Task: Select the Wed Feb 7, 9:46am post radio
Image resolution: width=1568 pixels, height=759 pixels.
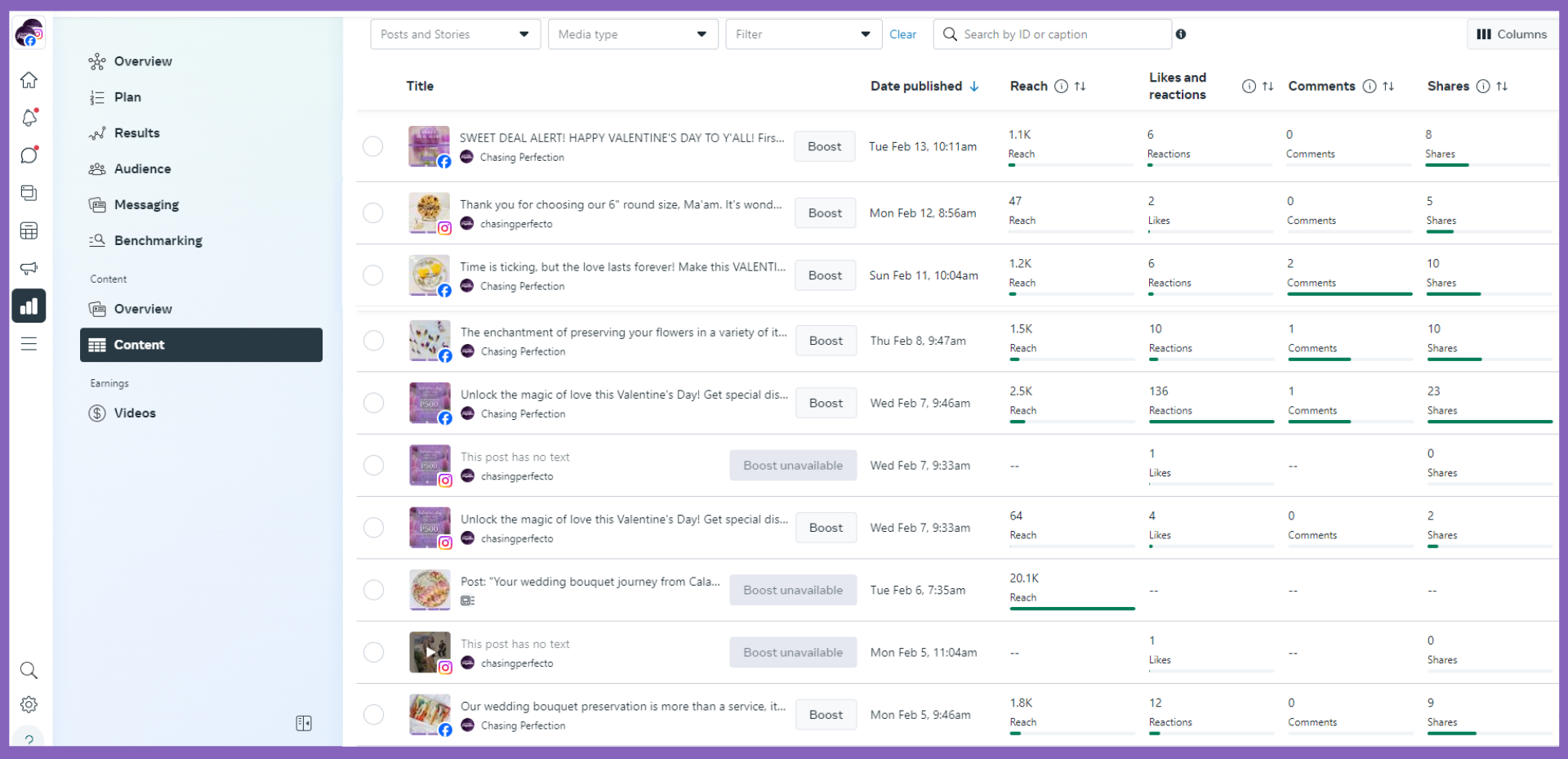Action: point(373,403)
